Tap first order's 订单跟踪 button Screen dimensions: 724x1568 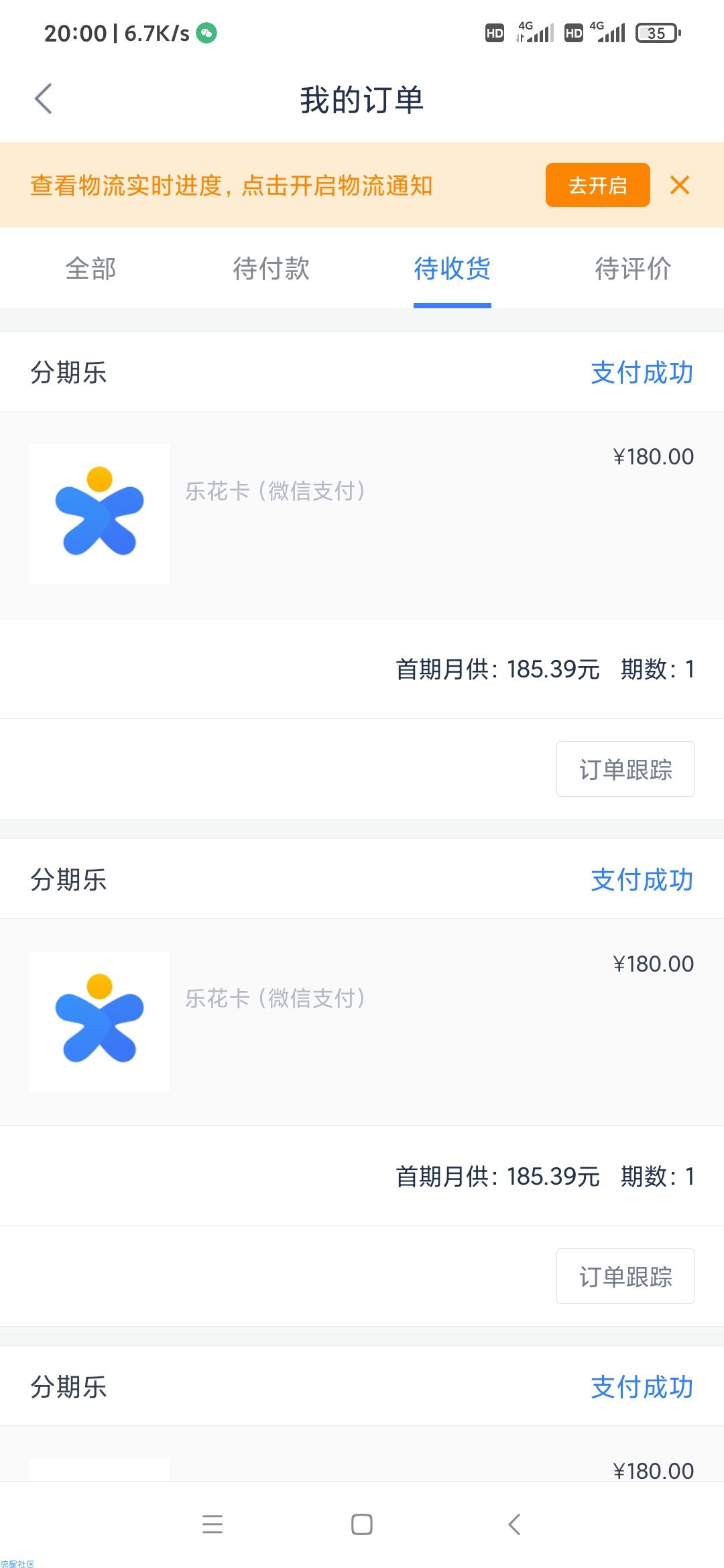(x=625, y=769)
